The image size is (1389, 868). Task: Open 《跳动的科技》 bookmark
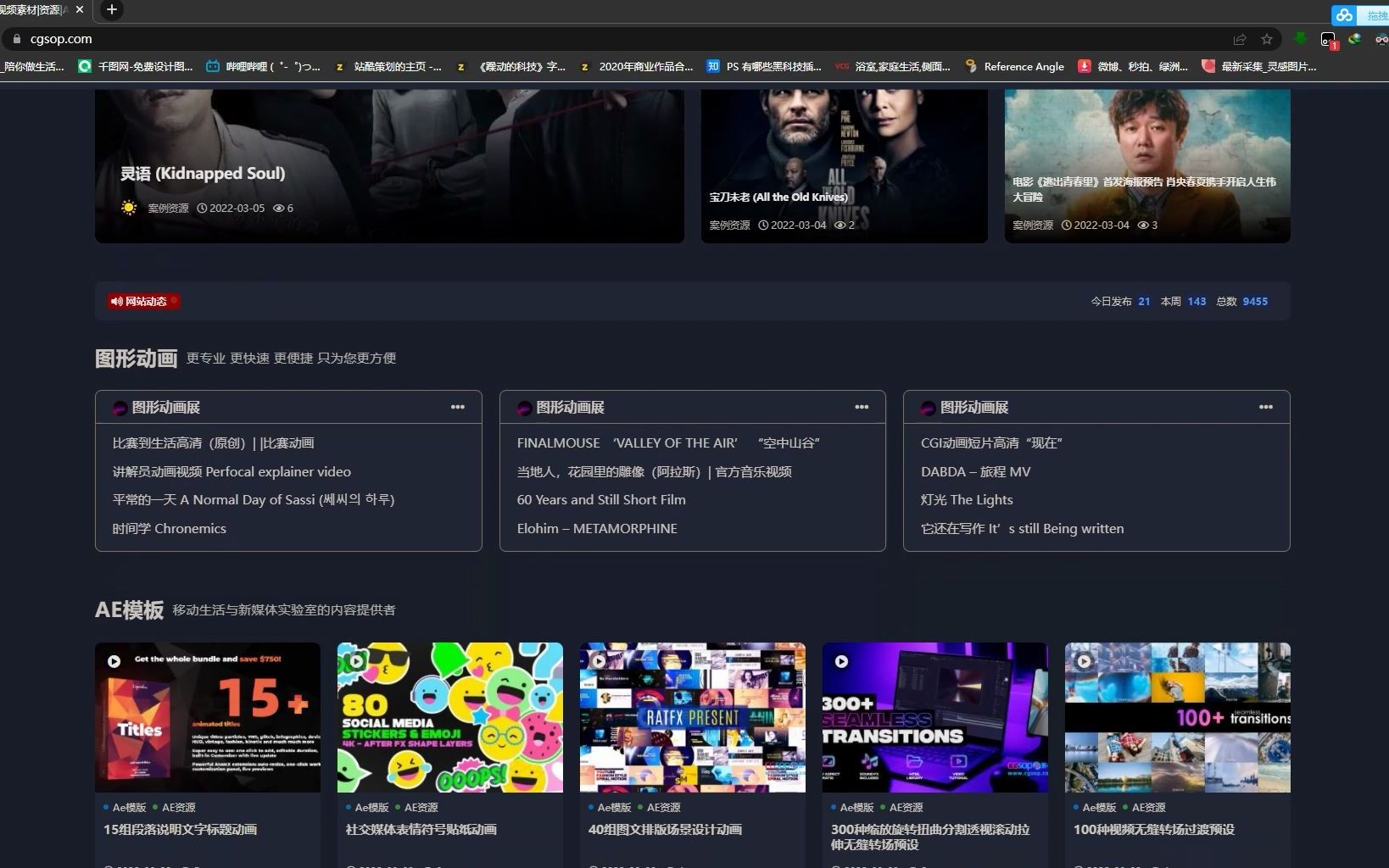click(x=511, y=66)
